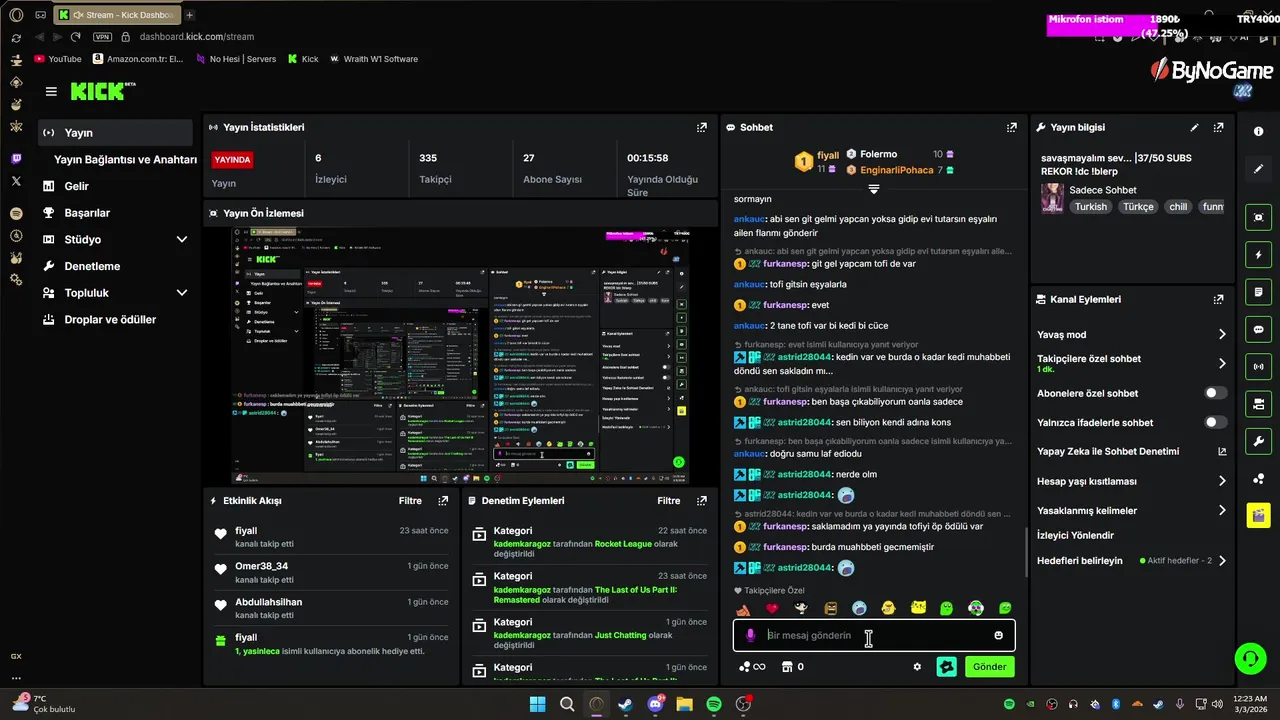
Task: Open Steam from the taskbar
Action: [626, 705]
